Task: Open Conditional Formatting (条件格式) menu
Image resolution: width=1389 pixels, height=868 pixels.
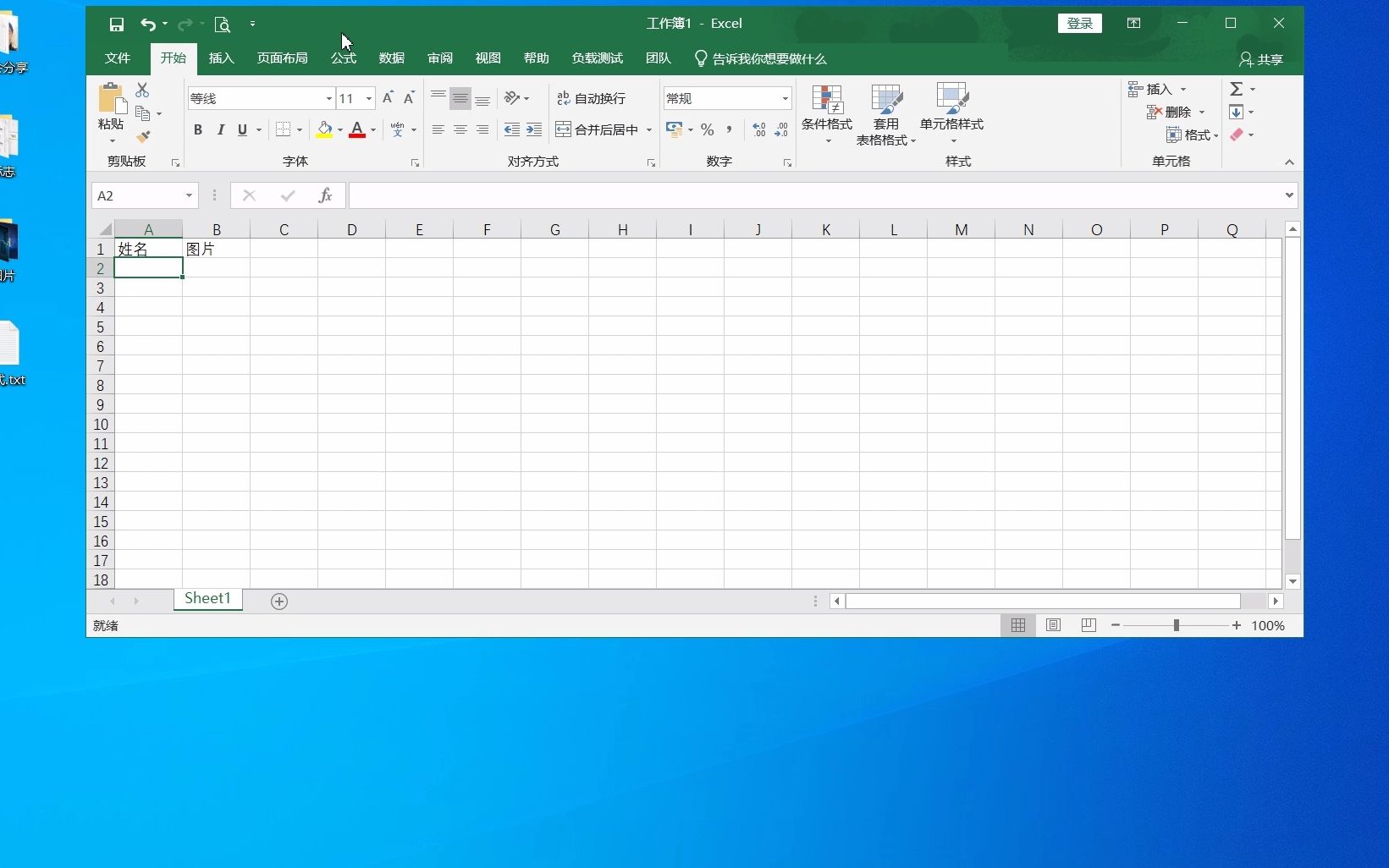Action: pyautogui.click(x=827, y=114)
